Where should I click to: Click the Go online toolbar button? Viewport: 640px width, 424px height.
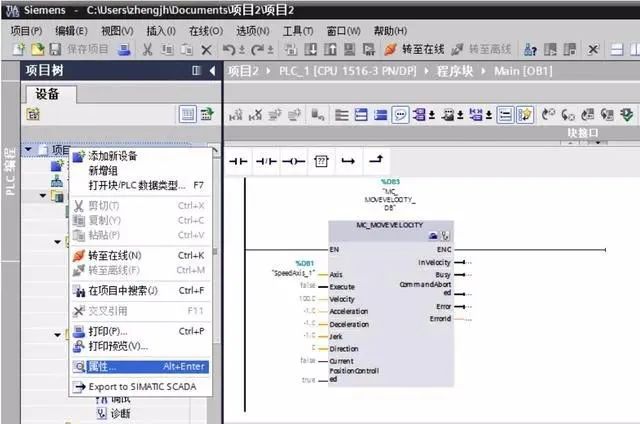[414, 49]
